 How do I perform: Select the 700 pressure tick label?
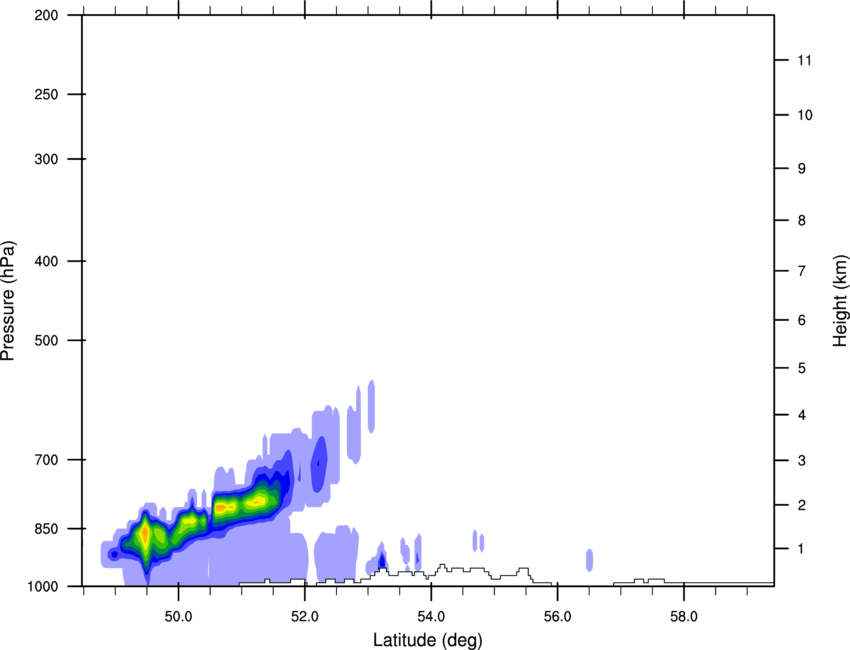[x=46, y=460]
